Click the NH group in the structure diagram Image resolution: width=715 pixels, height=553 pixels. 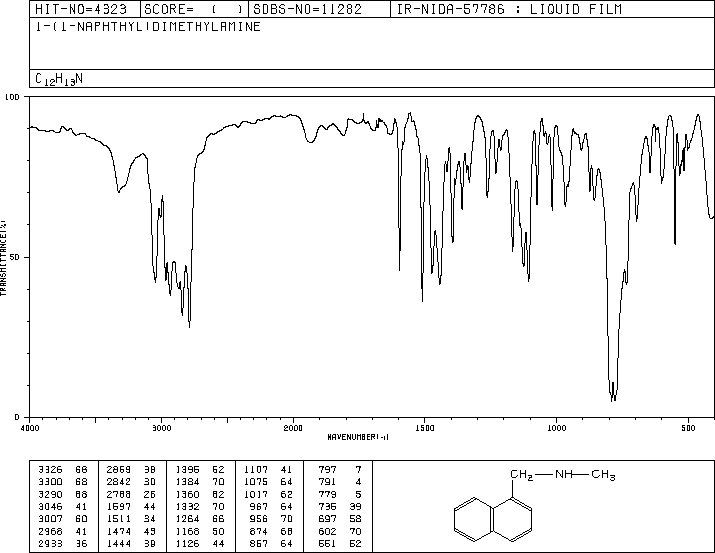[564, 475]
